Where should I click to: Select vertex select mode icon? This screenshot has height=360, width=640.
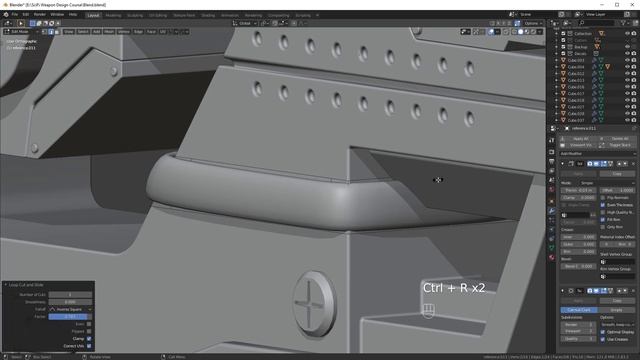[44, 31]
